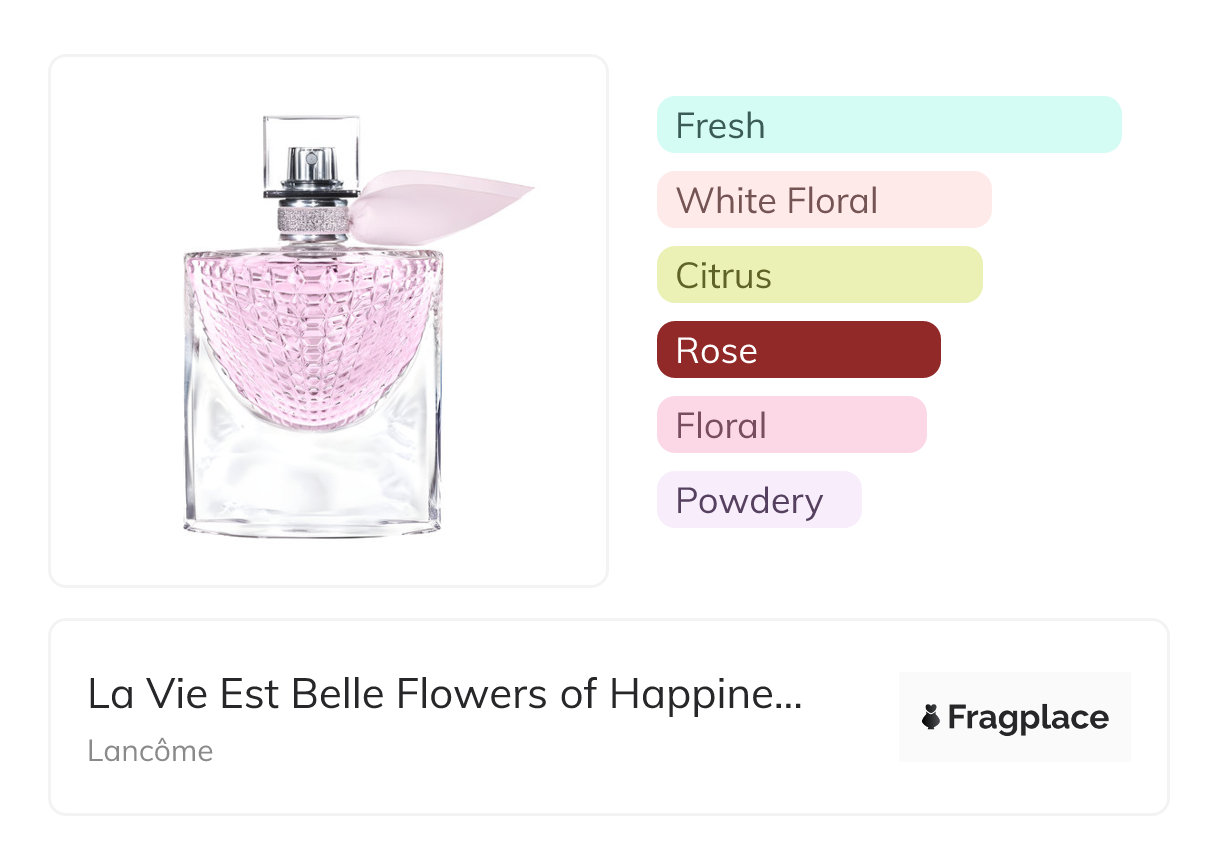Screen dimensions: 1218x864
Task: Click the Fragplace wordmark text
Action: click(1028, 718)
